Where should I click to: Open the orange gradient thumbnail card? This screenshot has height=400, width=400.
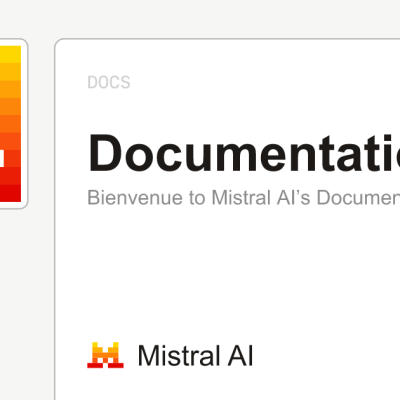coord(13,124)
